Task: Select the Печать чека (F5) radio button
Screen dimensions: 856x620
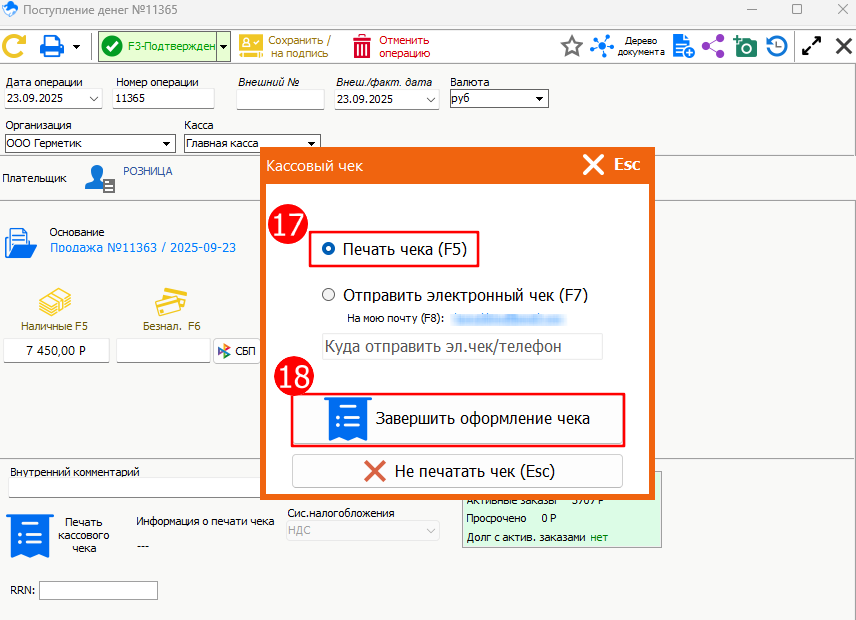Action: pyautogui.click(x=329, y=249)
